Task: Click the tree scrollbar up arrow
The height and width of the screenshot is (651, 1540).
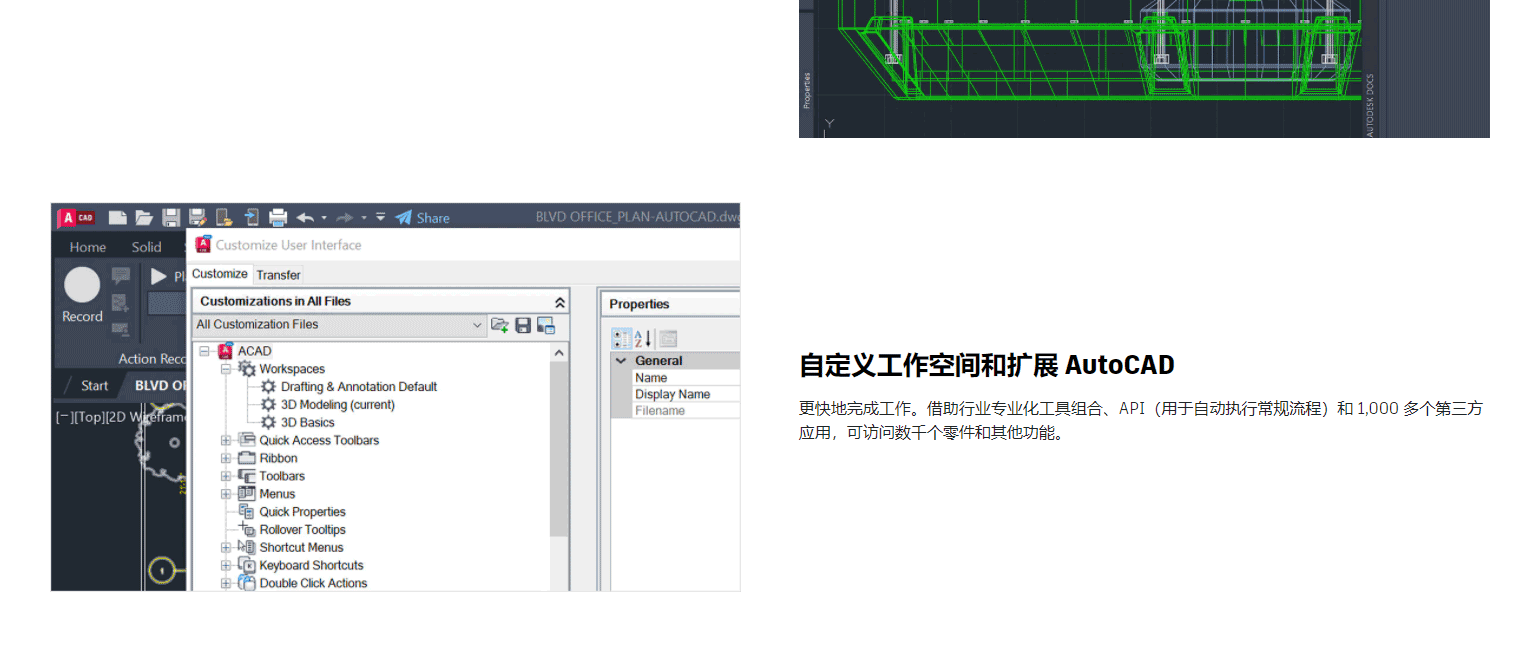Action: pyautogui.click(x=559, y=352)
